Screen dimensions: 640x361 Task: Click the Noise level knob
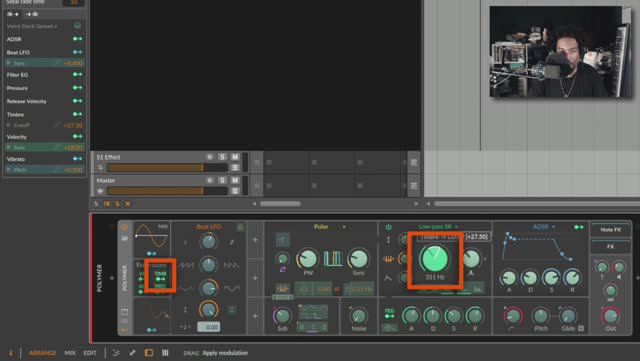[x=358, y=316]
